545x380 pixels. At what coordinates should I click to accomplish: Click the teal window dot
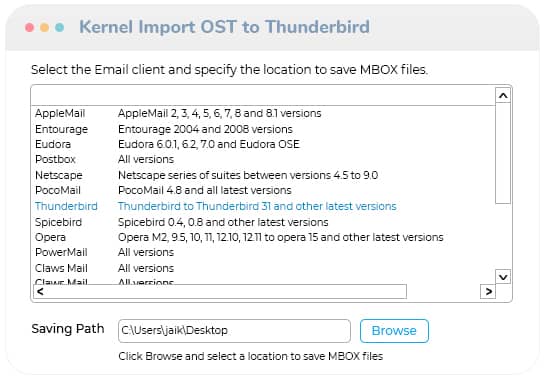click(x=59, y=27)
